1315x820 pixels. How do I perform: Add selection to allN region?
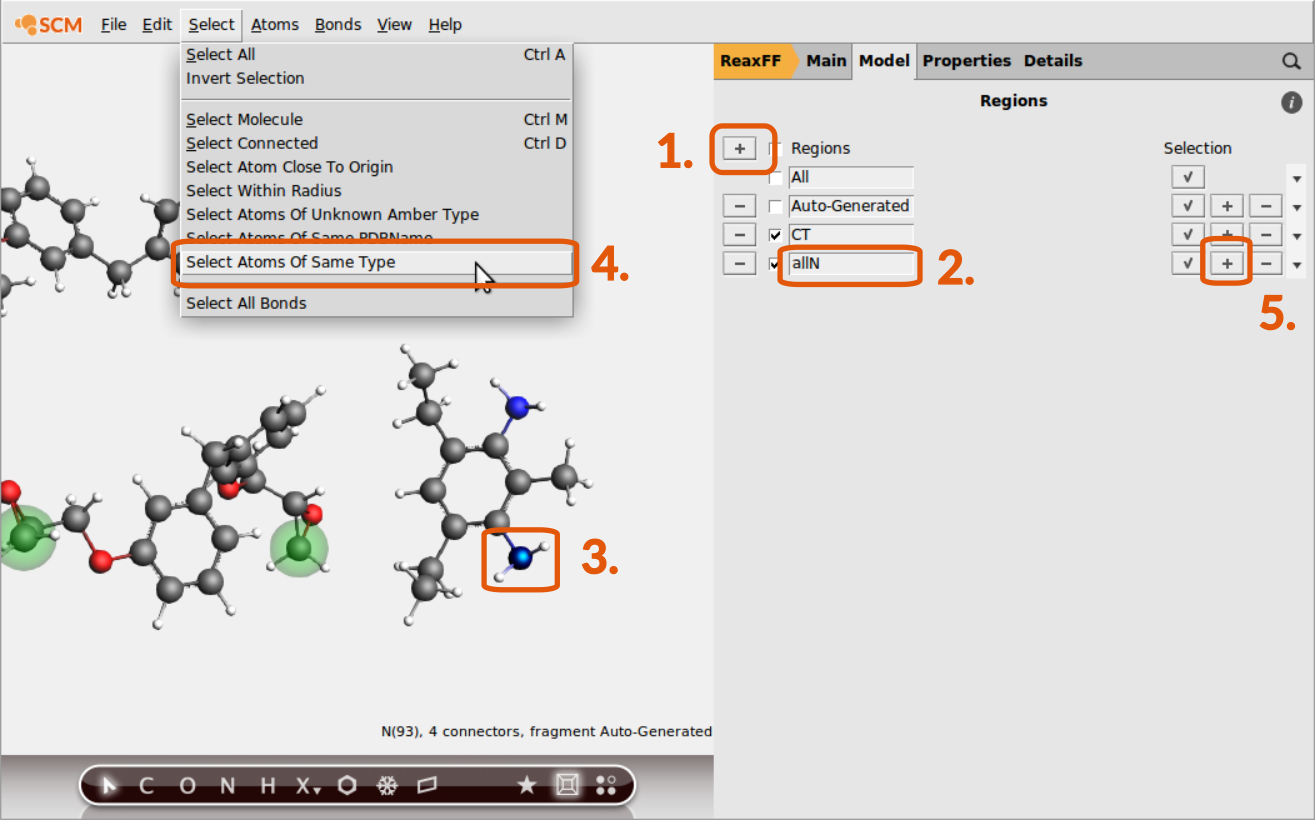(1227, 264)
